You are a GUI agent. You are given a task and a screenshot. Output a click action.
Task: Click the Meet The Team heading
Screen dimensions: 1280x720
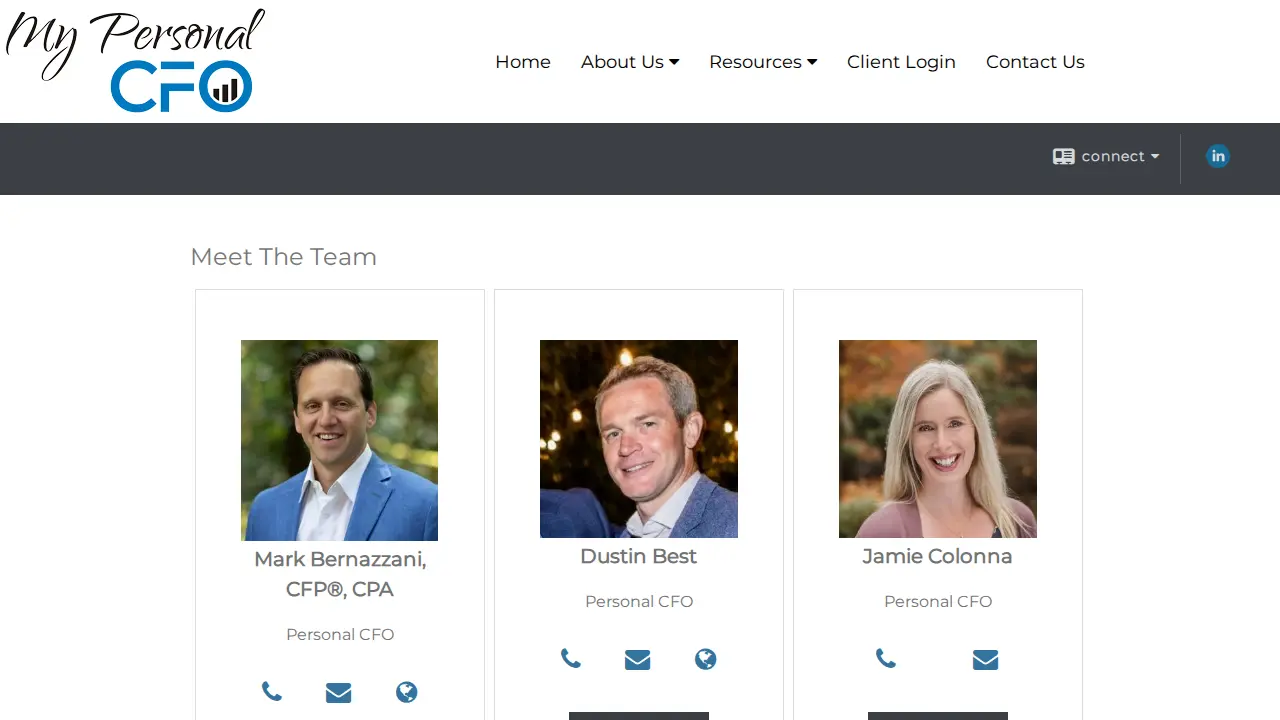284,257
